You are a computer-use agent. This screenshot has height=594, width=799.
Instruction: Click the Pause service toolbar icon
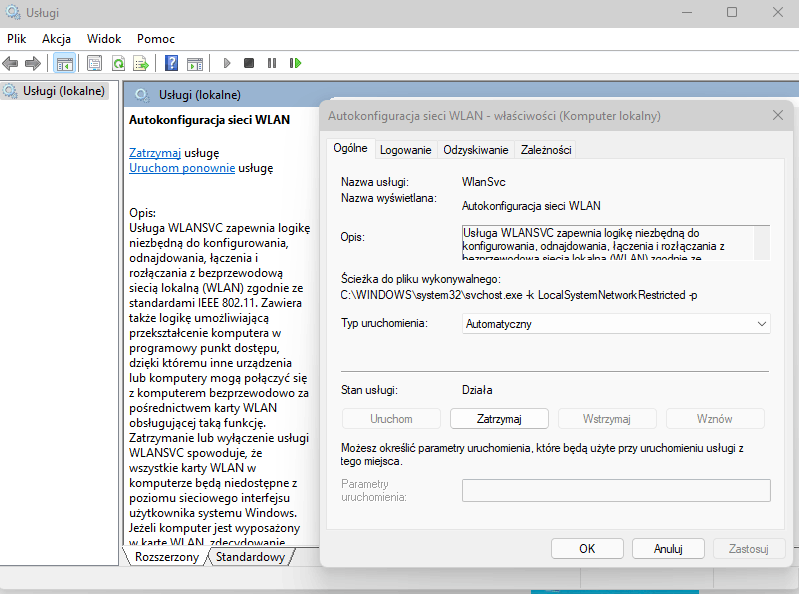coord(272,63)
